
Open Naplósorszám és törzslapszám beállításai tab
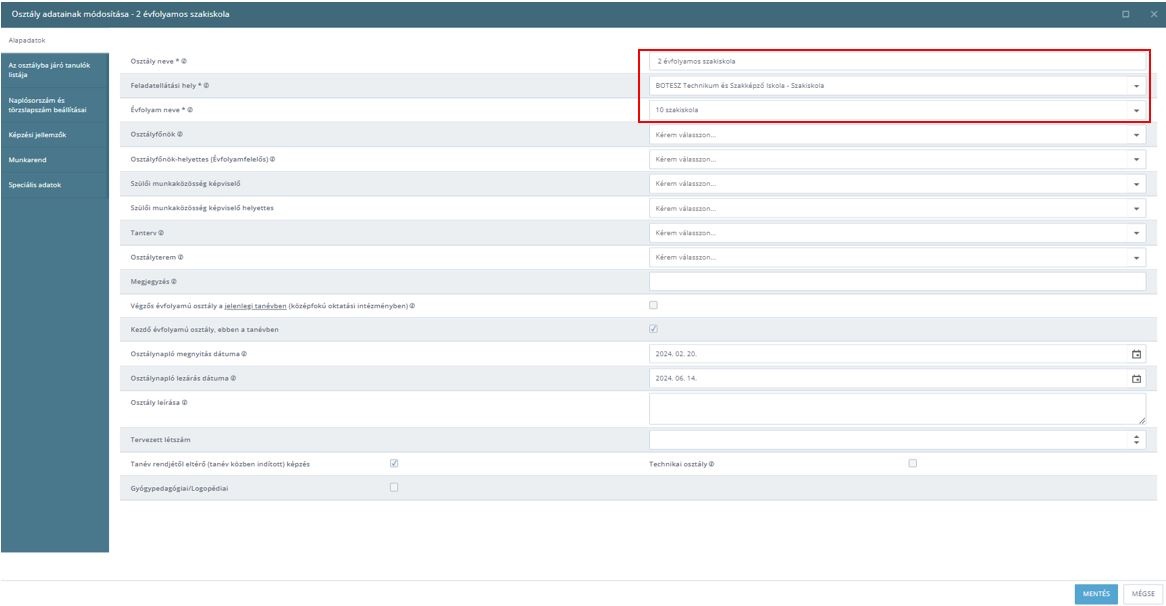pos(55,105)
